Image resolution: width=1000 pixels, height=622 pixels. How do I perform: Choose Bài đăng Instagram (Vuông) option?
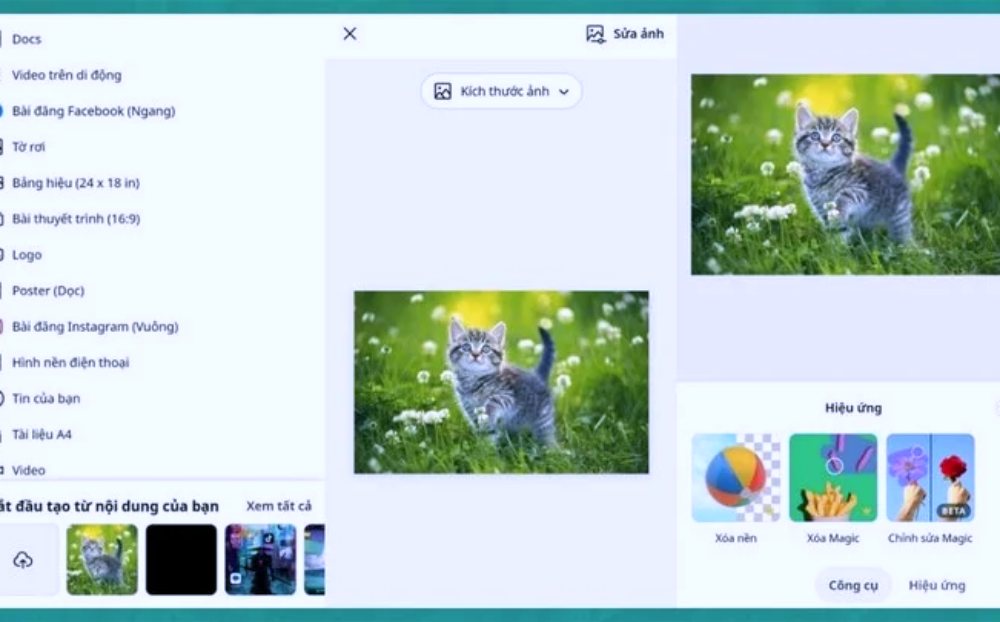coord(95,327)
